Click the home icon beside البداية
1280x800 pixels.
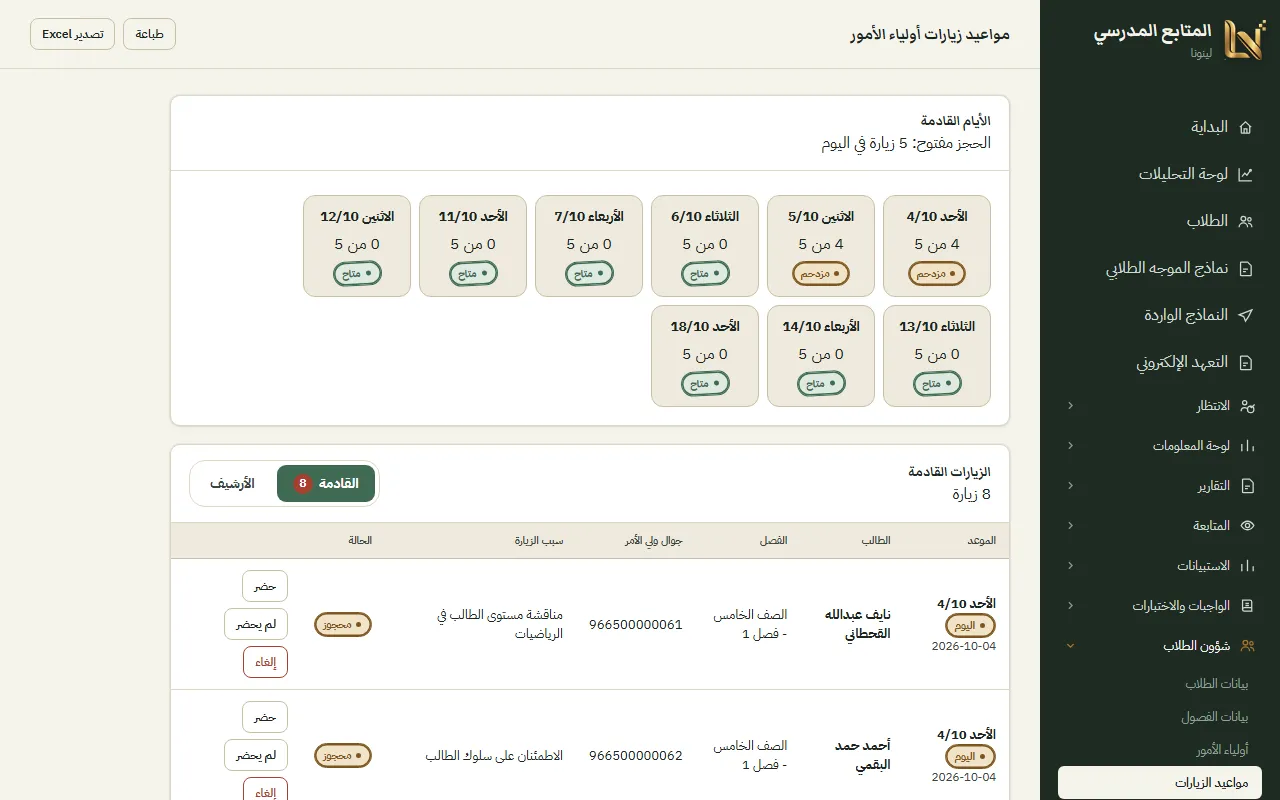pyautogui.click(x=1245, y=127)
